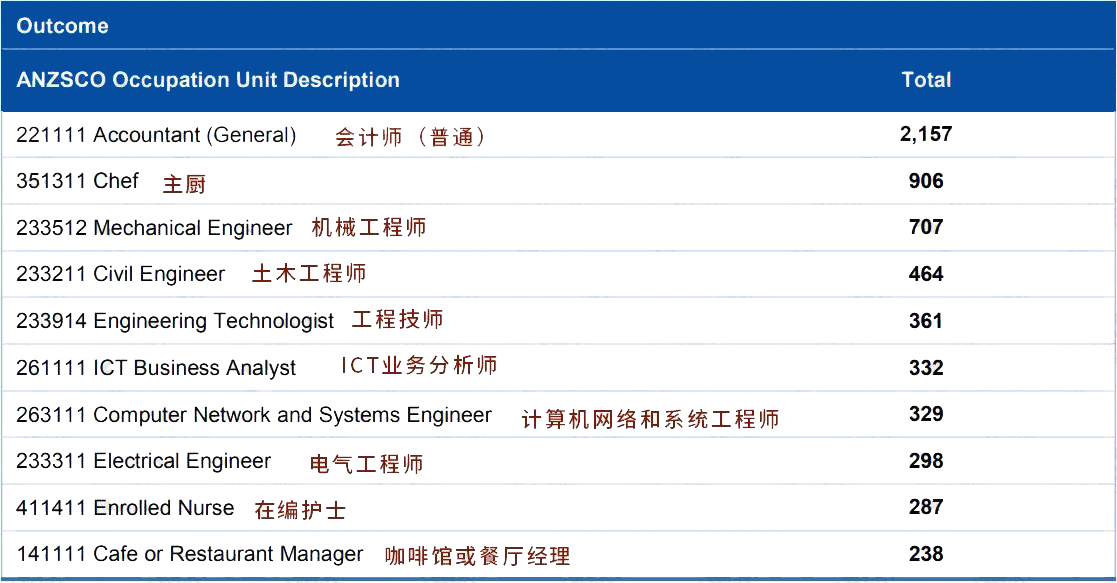Click the total value 2,157
The width and height of the screenshot is (1117, 583).
point(926,134)
